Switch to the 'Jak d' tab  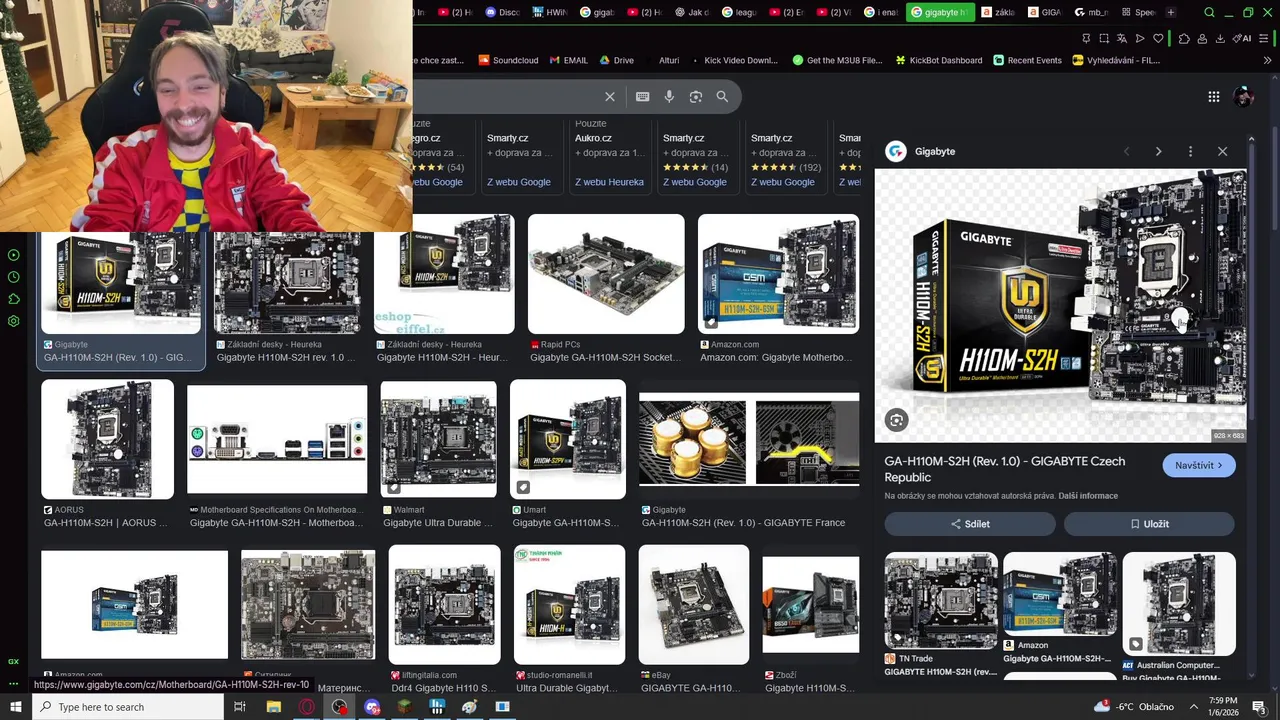pyautogui.click(x=692, y=12)
